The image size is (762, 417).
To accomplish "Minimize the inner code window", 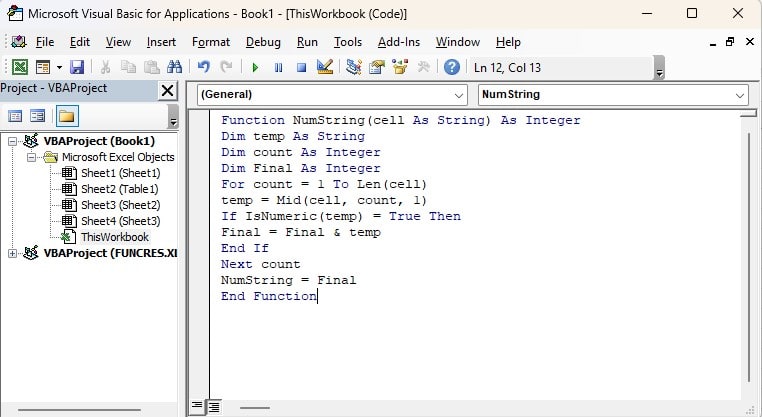I will pyautogui.click(x=712, y=43).
